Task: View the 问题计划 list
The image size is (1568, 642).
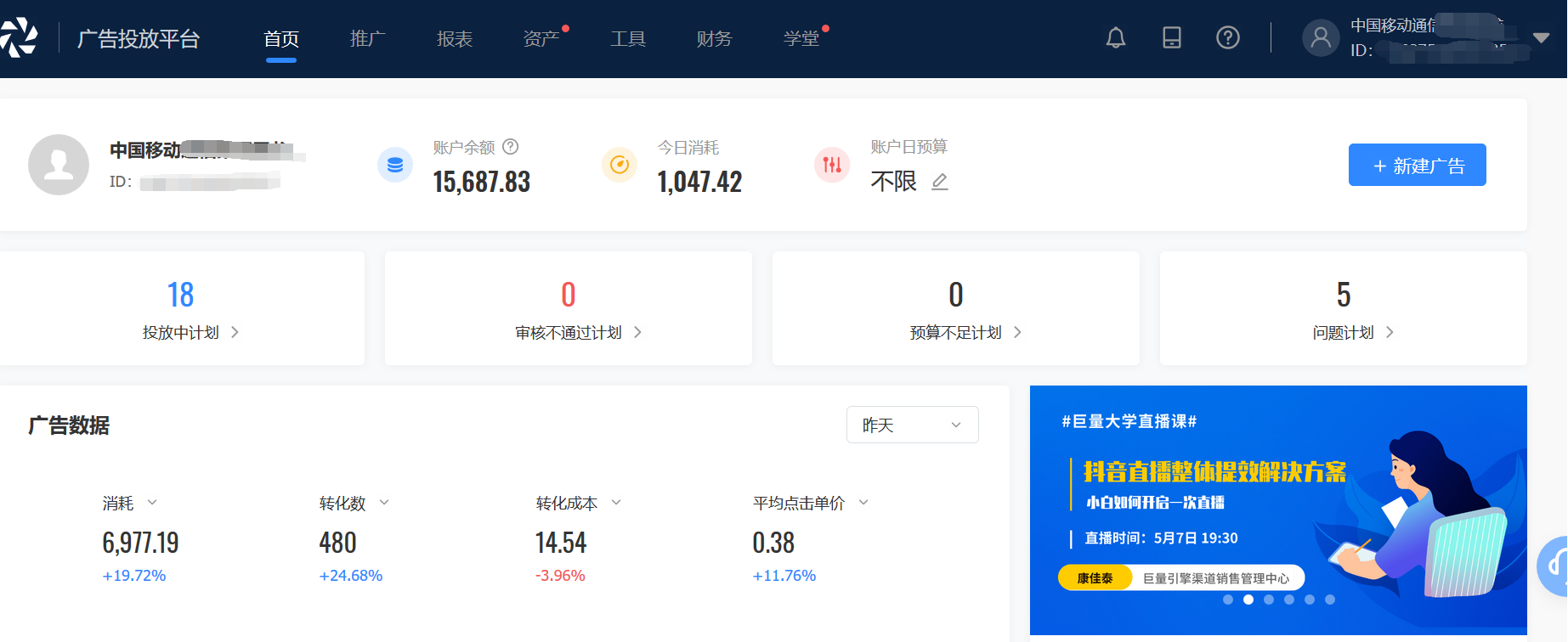Action: coord(1351,332)
